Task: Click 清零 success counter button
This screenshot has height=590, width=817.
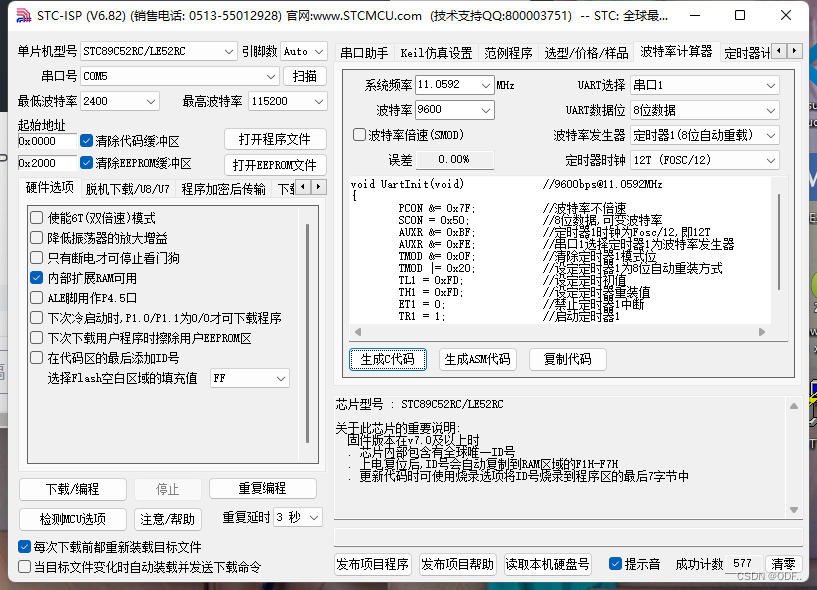Action: click(783, 564)
